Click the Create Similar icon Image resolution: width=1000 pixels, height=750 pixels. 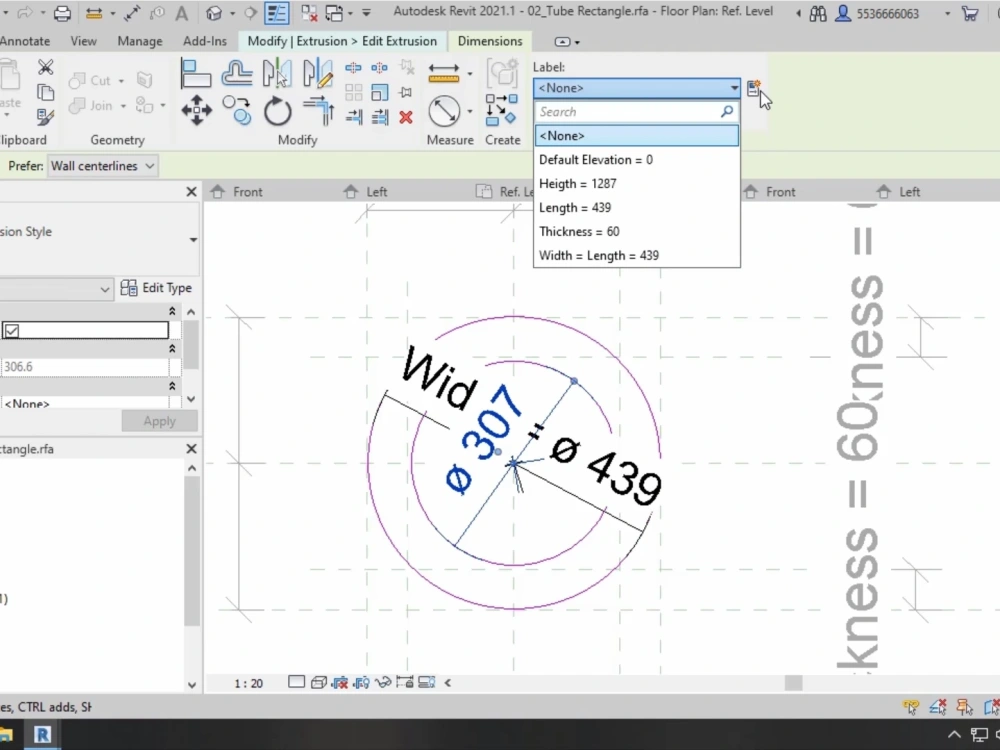(501, 110)
